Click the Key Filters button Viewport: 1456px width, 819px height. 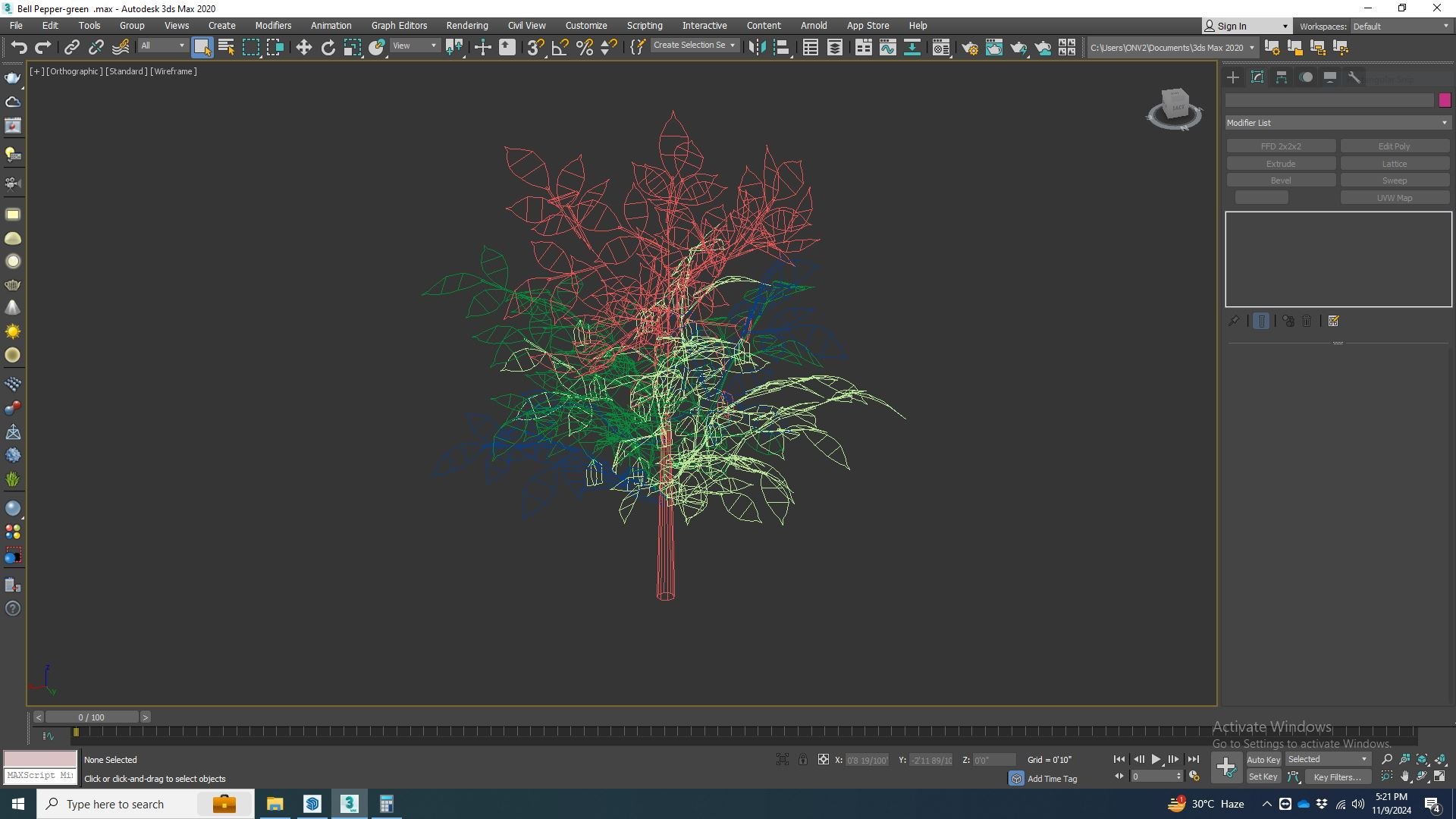[x=1336, y=777]
